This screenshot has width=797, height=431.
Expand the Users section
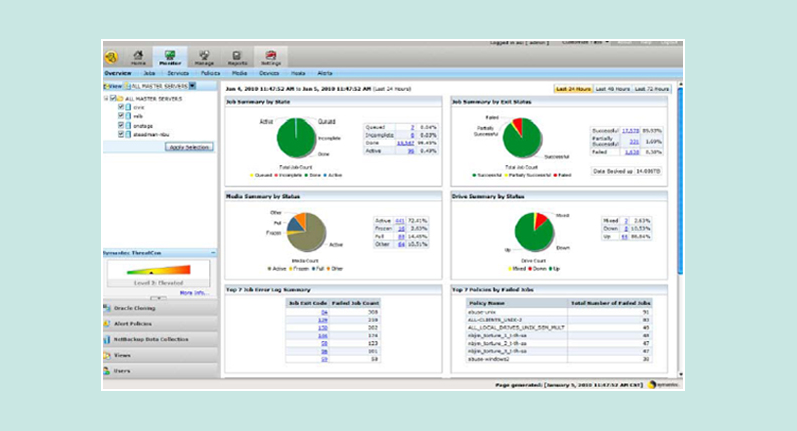160,371
